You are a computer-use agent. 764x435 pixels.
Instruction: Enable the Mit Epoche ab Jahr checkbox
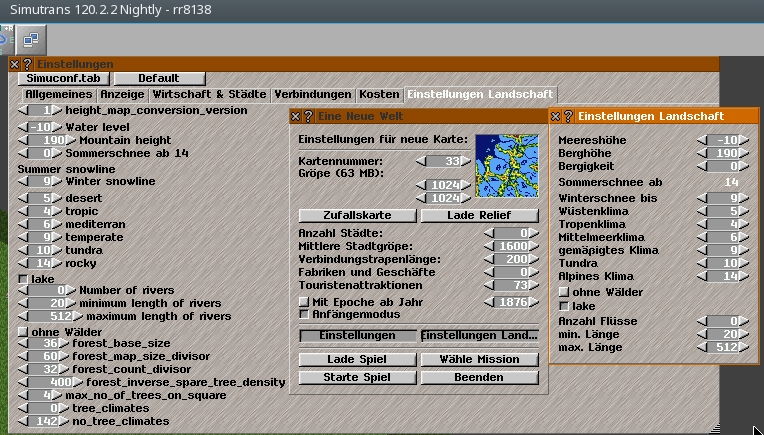304,301
